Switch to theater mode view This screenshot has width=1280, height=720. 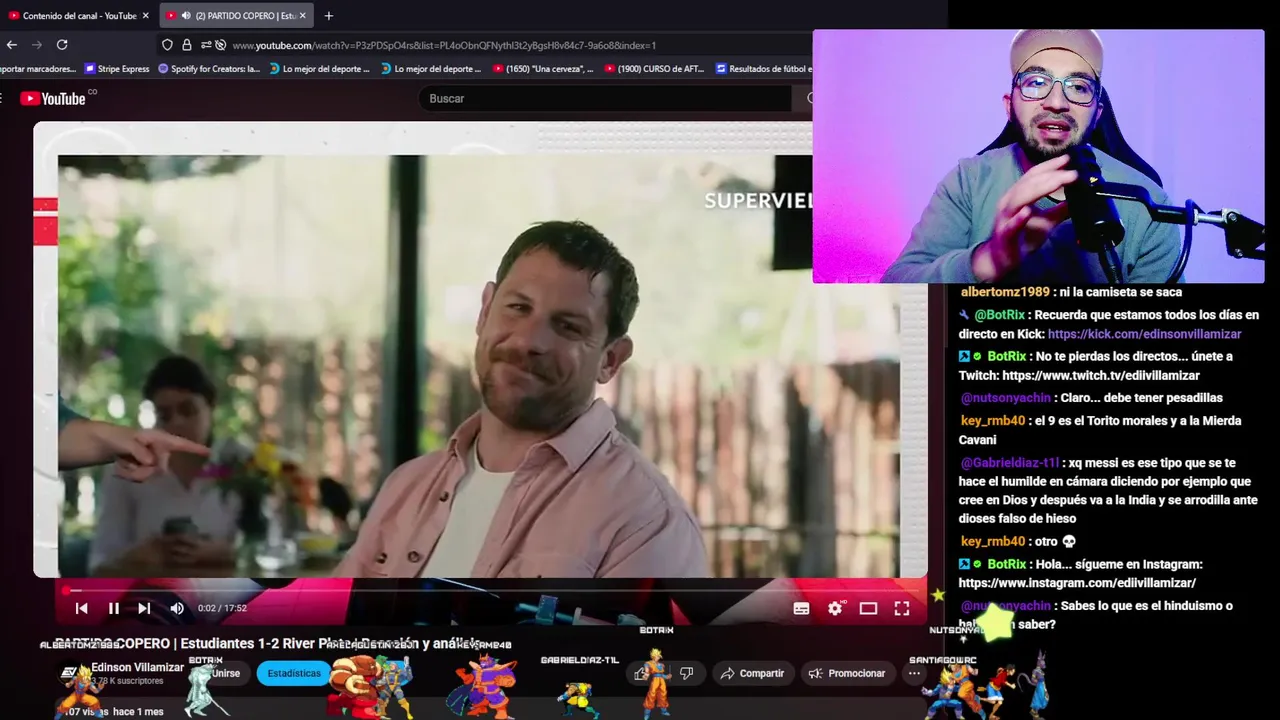tap(868, 608)
